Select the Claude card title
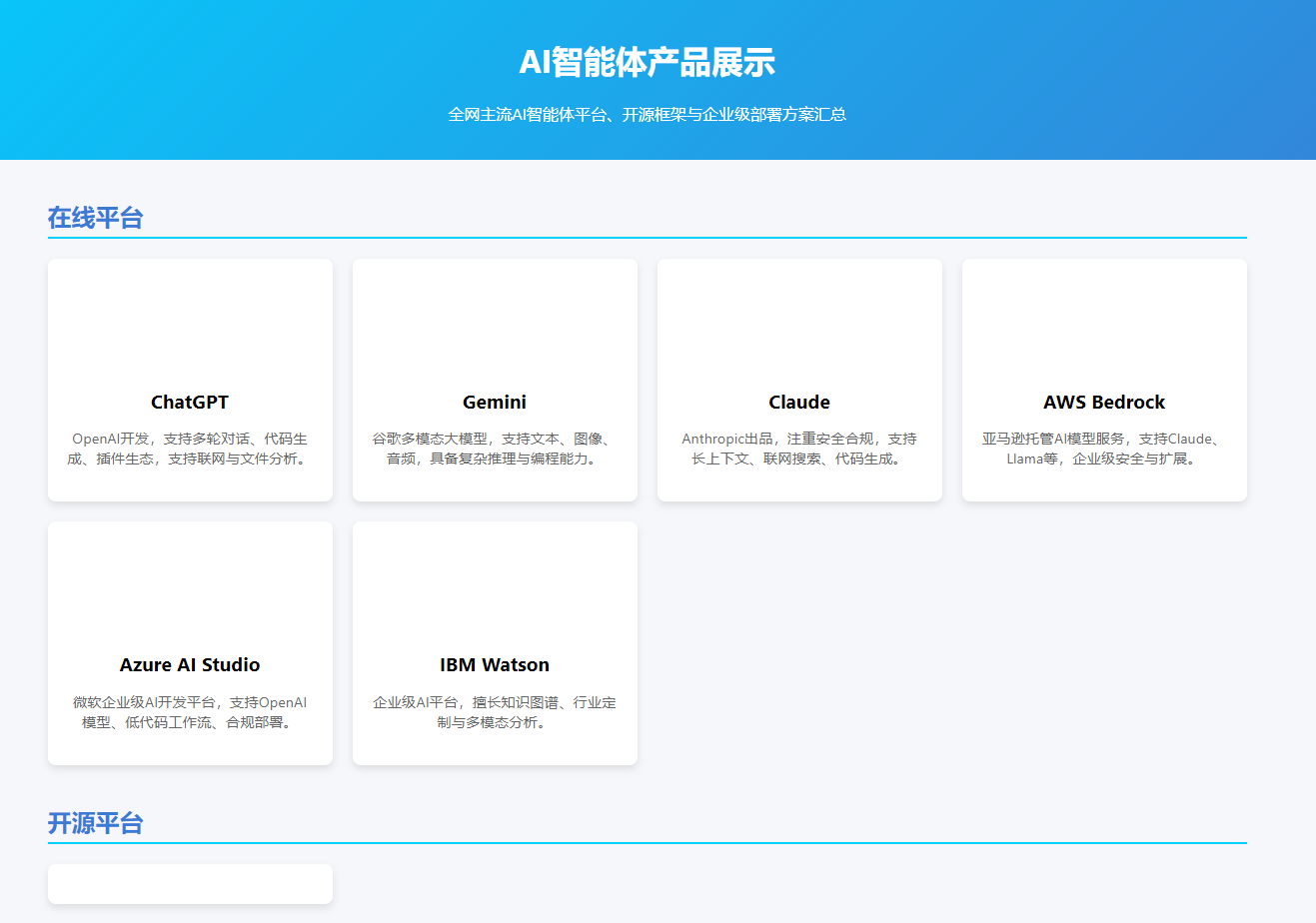This screenshot has width=1316, height=923. [x=799, y=402]
